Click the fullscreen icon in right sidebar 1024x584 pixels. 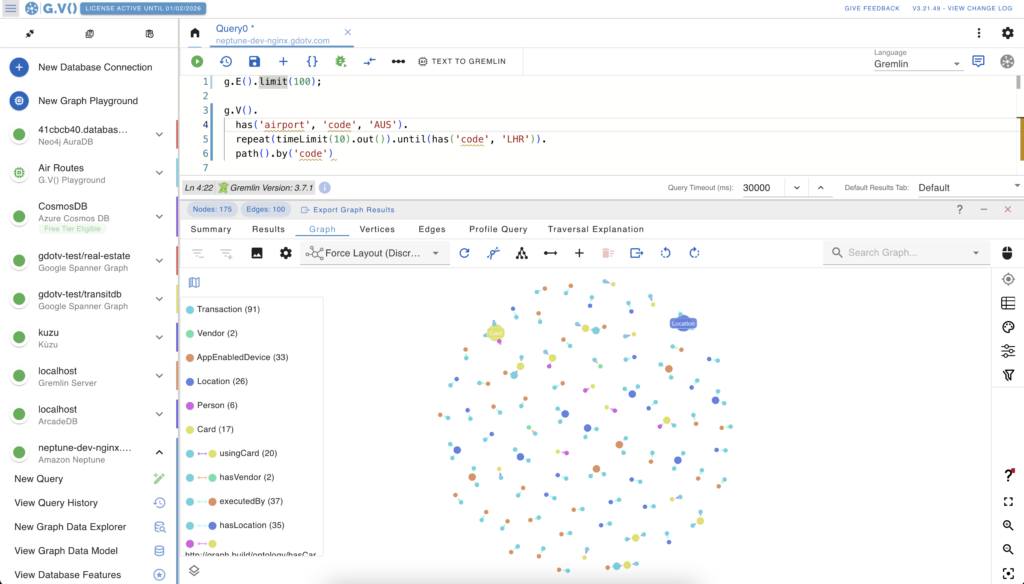click(1008, 502)
